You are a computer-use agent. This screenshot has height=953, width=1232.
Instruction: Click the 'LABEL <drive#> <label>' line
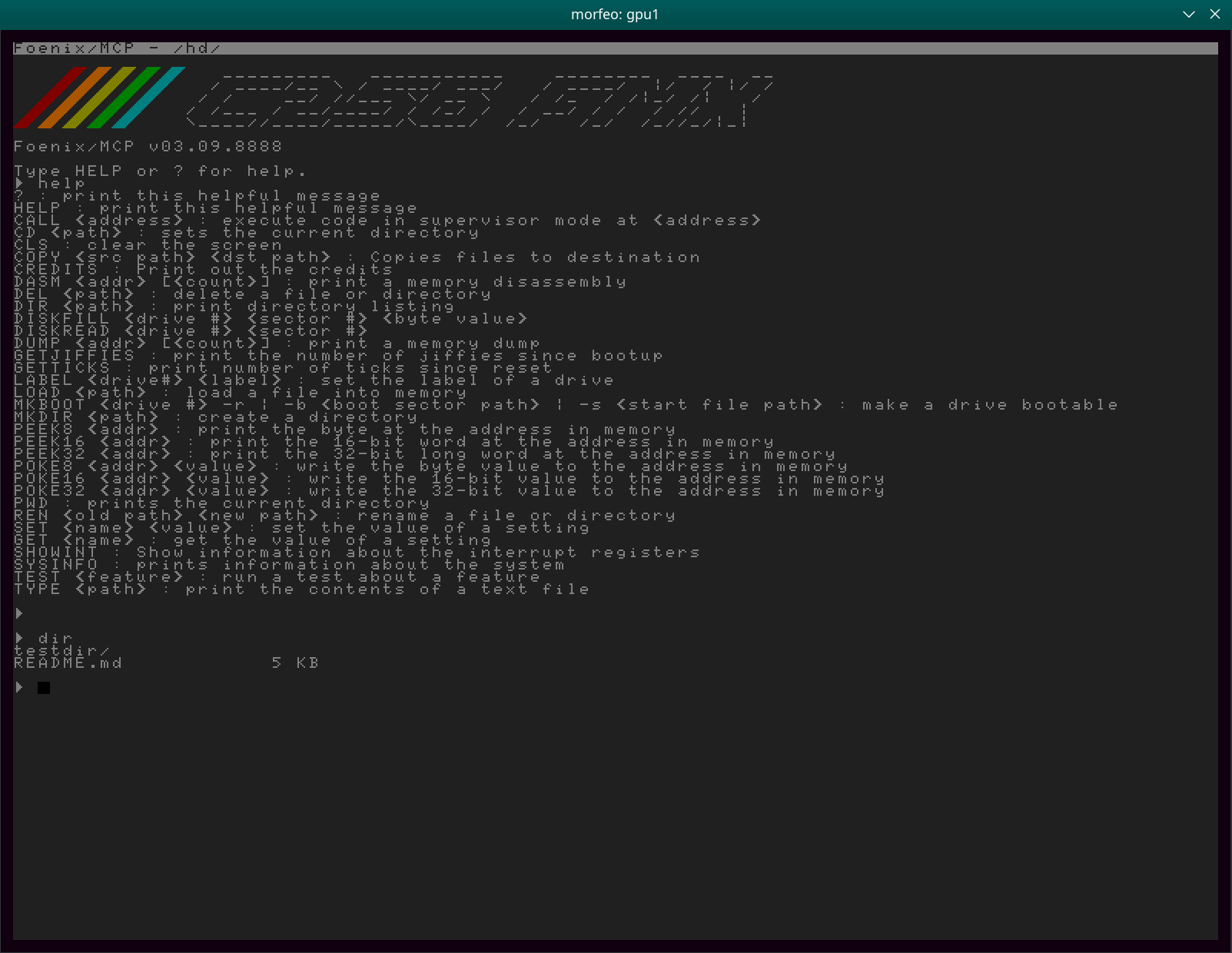[x=314, y=380]
